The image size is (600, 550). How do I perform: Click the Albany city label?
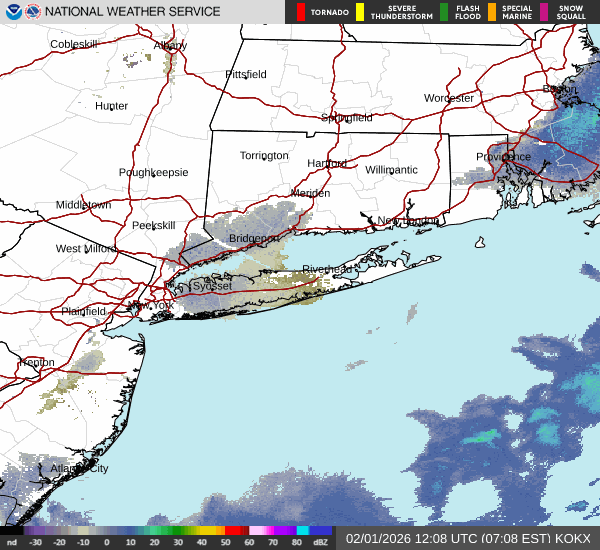tap(170, 46)
